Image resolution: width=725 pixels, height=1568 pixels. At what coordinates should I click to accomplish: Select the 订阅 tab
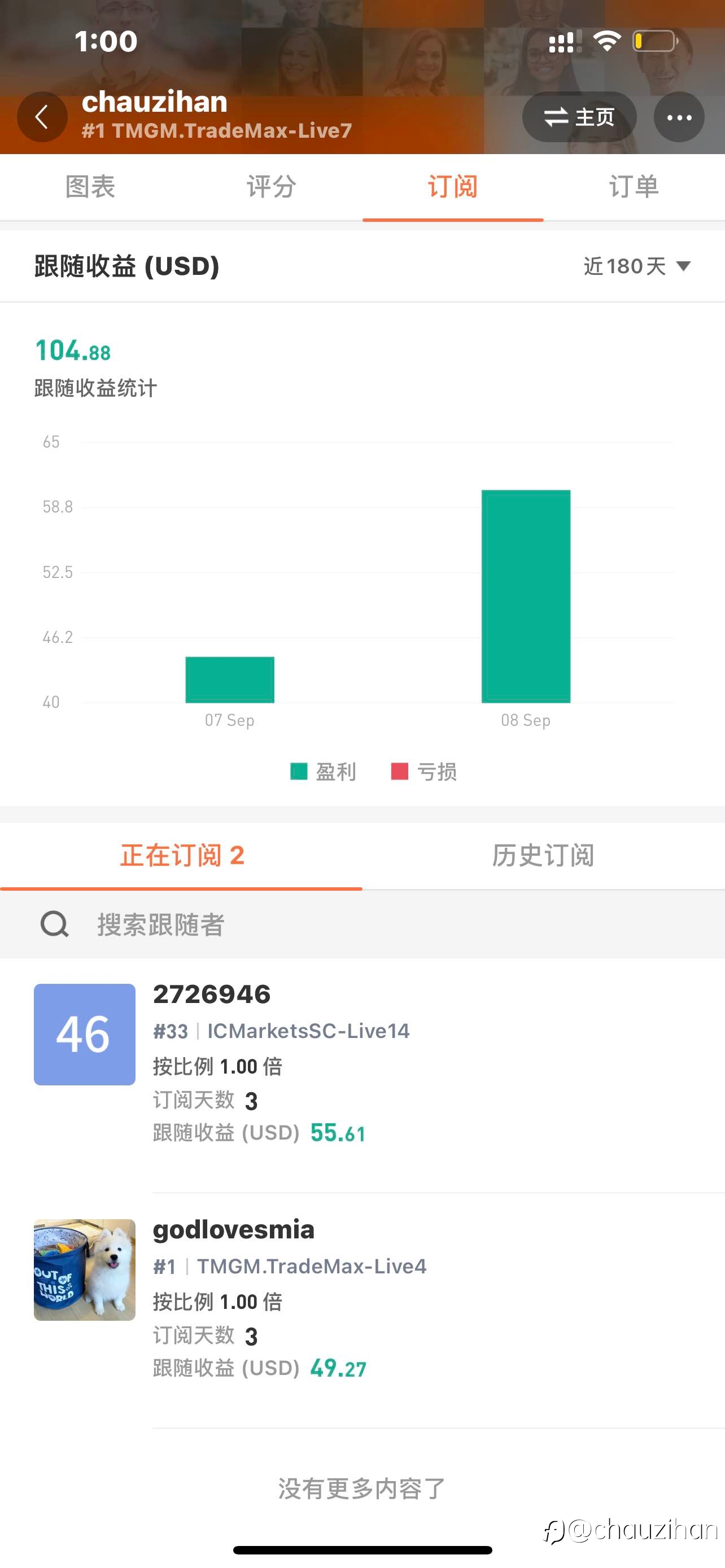tap(453, 187)
